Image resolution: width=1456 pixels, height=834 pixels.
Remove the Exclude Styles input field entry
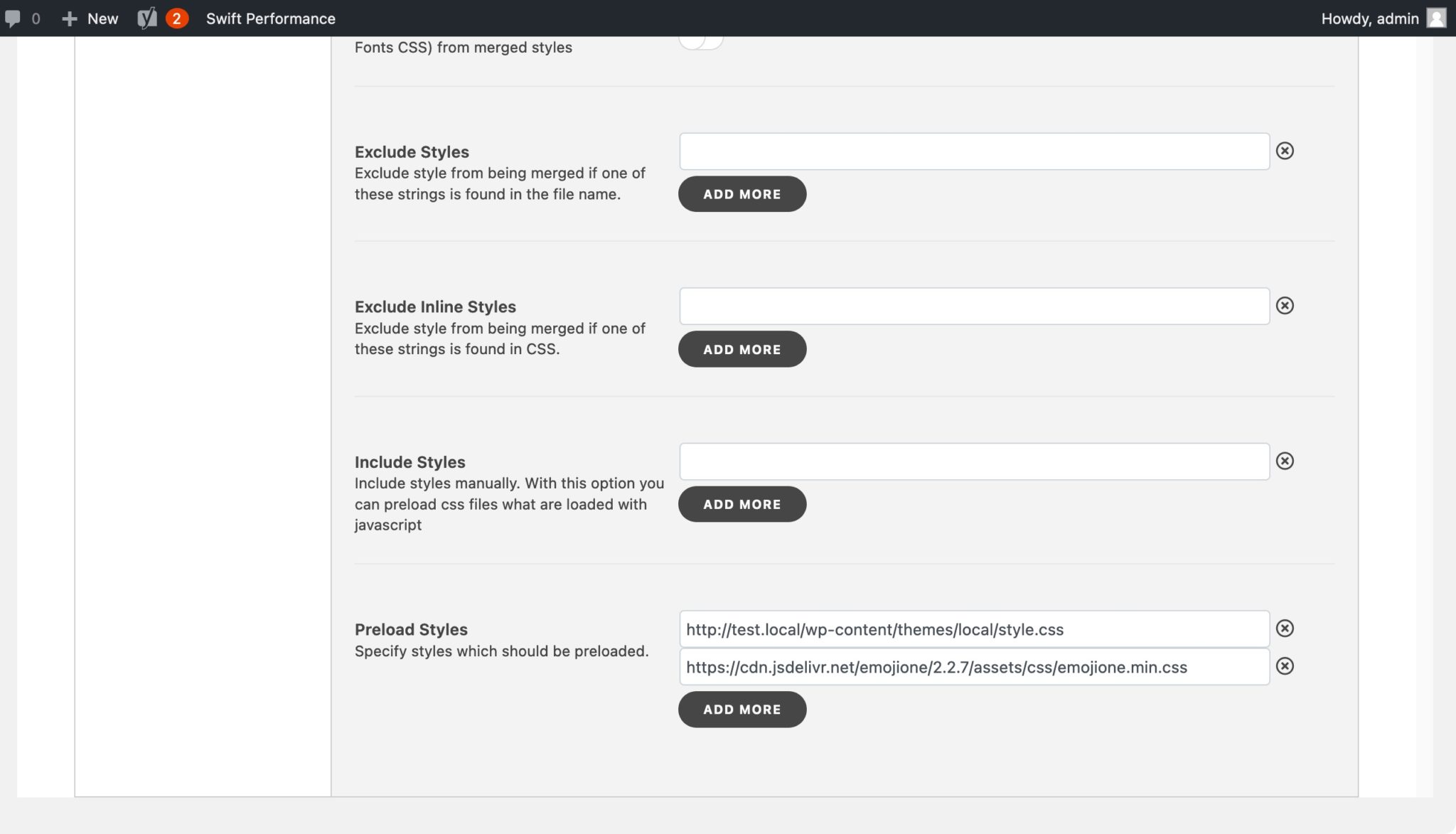(1285, 151)
